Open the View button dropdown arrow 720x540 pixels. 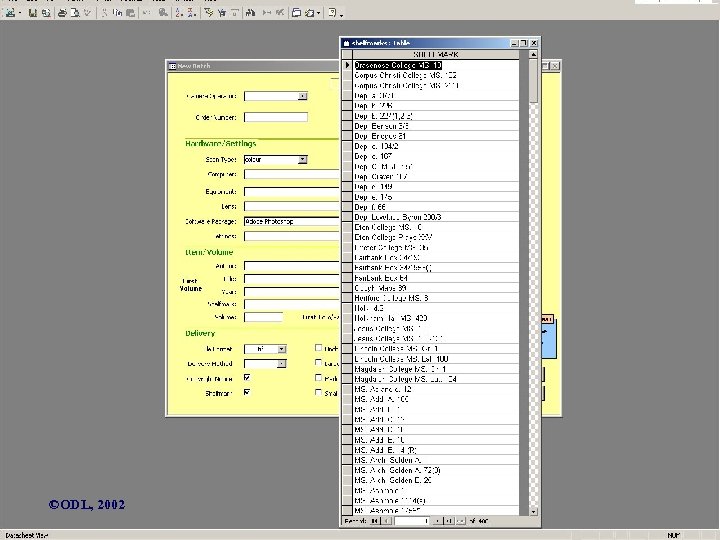20,14
